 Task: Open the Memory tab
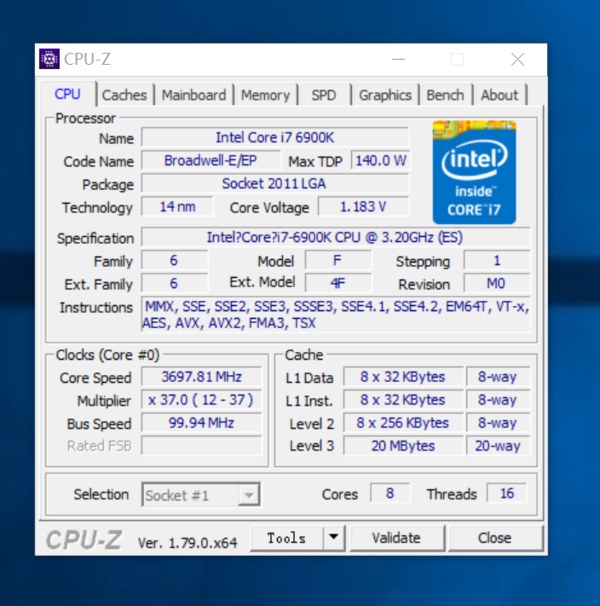[x=265, y=95]
